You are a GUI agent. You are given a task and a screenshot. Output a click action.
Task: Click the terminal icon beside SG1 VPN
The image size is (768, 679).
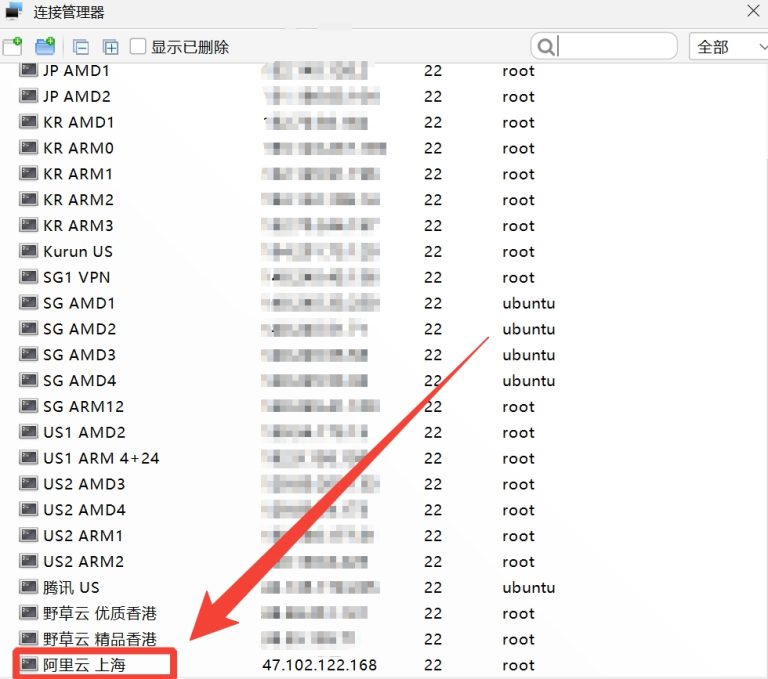click(28, 278)
